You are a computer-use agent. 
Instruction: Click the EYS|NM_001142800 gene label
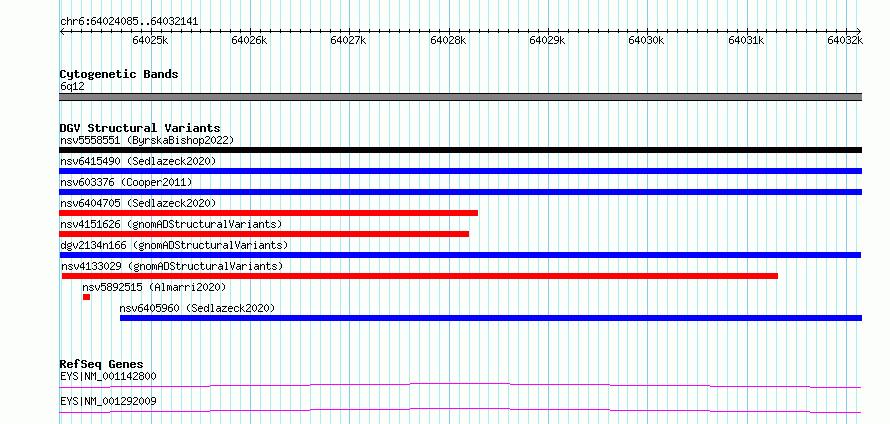[x=108, y=376]
